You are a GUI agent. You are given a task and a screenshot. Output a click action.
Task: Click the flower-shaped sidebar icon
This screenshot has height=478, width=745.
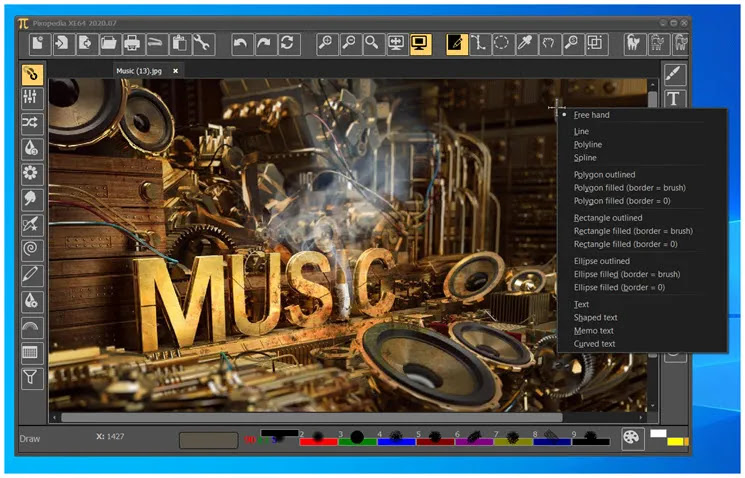point(32,173)
